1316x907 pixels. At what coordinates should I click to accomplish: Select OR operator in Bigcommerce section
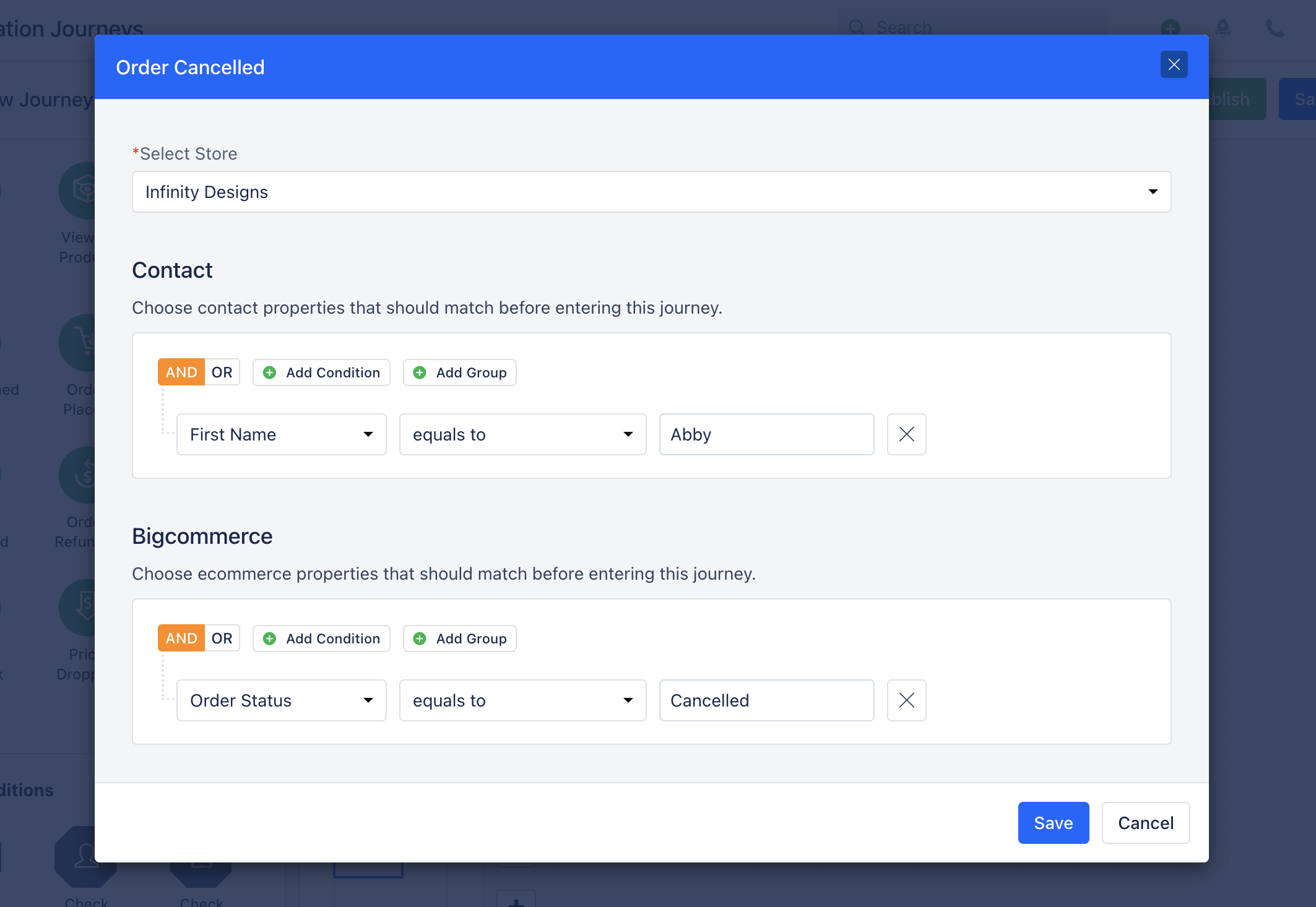coord(222,638)
